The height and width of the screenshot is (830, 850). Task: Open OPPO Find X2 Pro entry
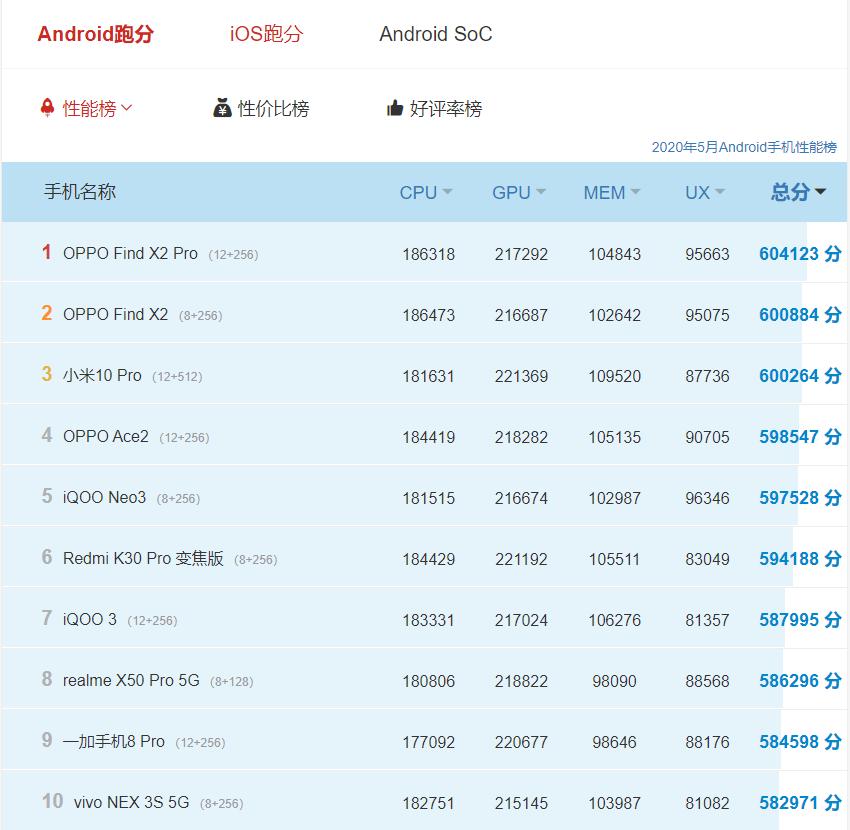(x=130, y=253)
